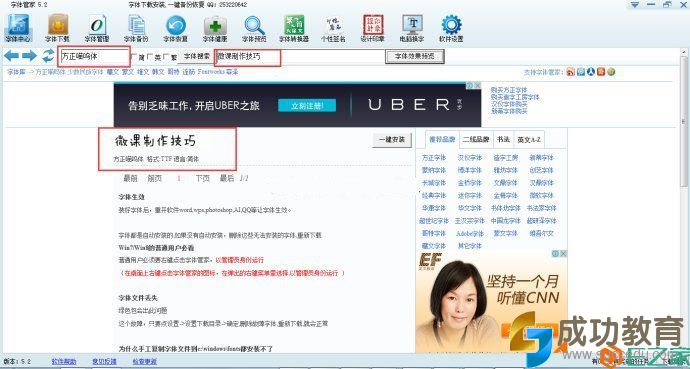Viewport: 690px width, 369px height.
Task: Click the EF 坚持一个月听懂CNN ad image
Action: (492, 301)
